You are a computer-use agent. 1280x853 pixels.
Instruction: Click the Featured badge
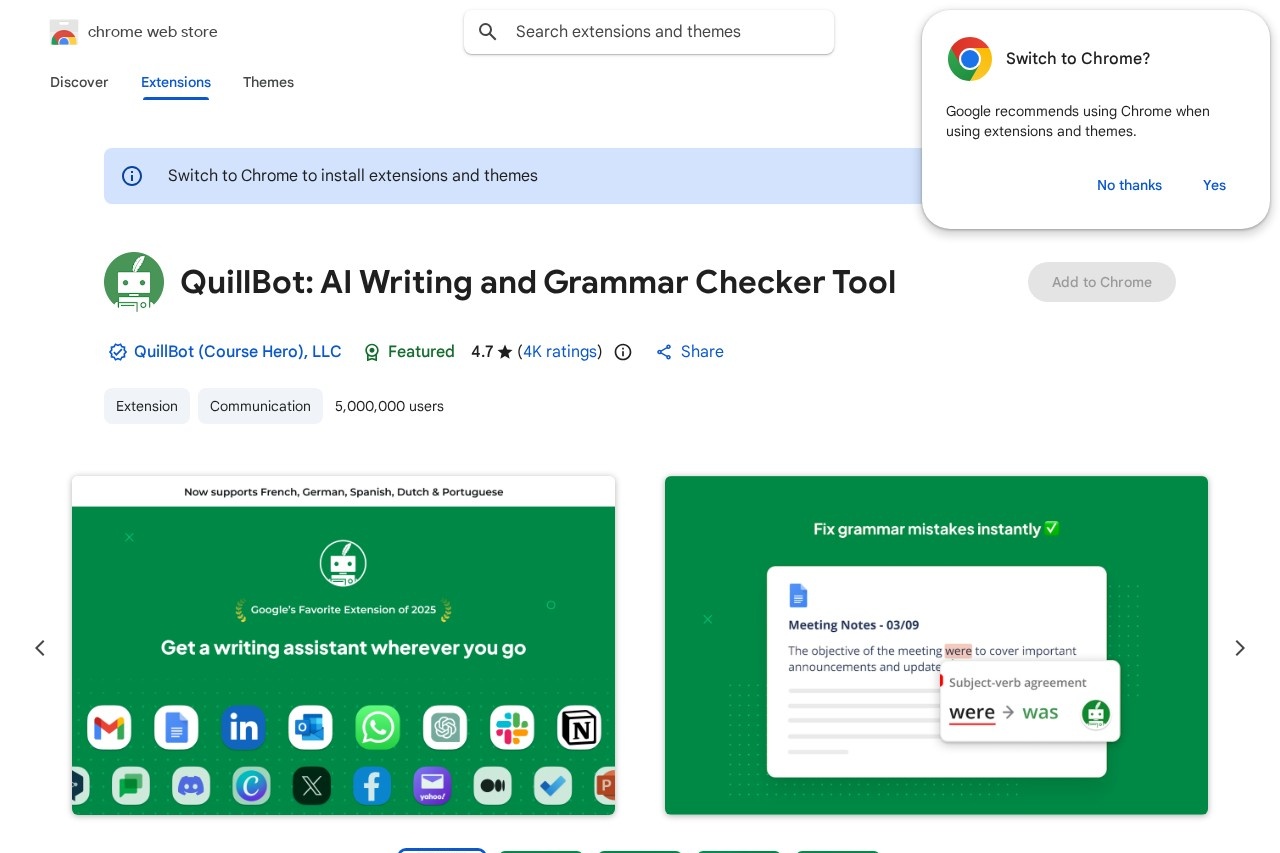click(x=409, y=352)
